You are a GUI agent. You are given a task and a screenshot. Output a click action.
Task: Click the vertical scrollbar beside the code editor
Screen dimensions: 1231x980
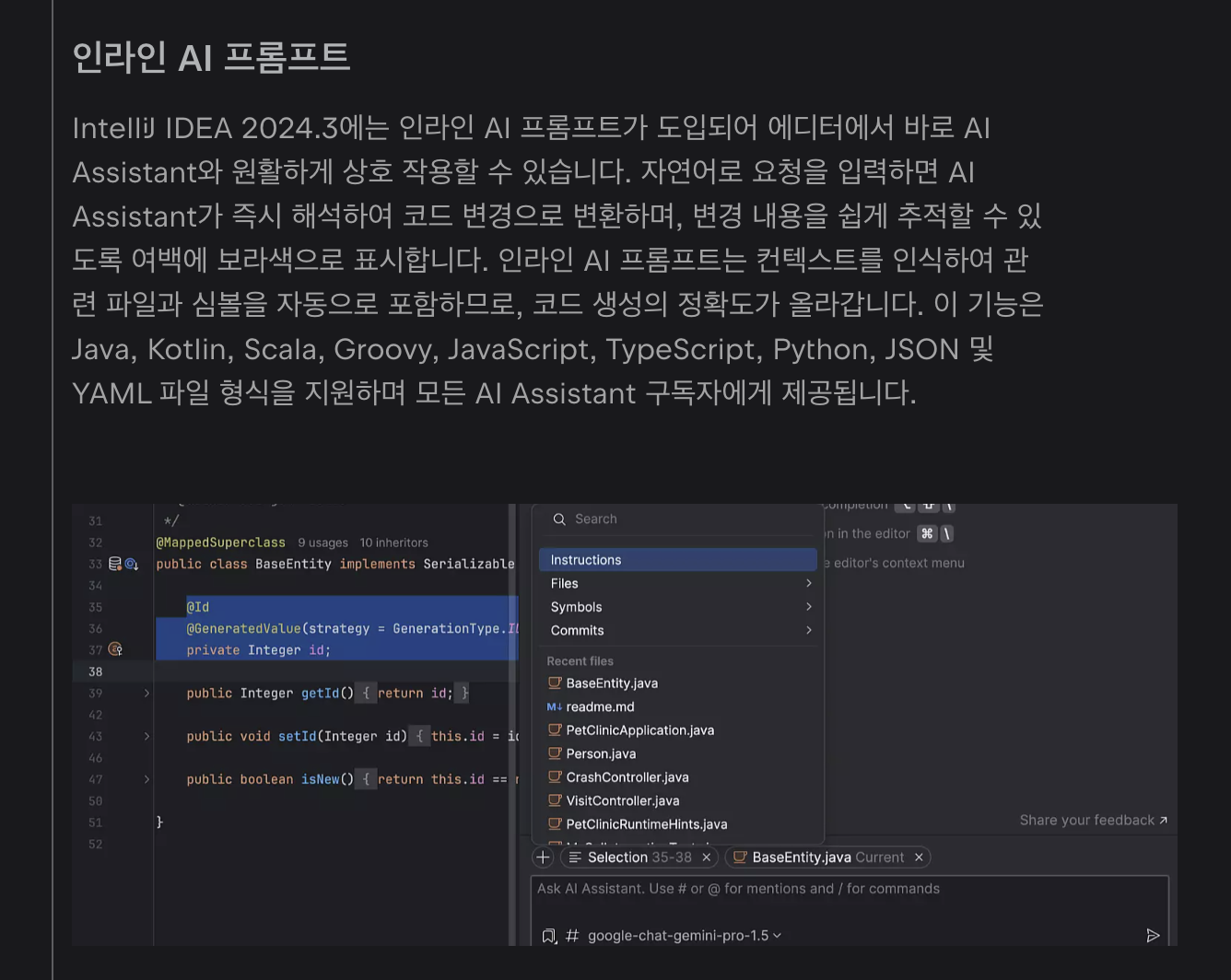pos(512,724)
